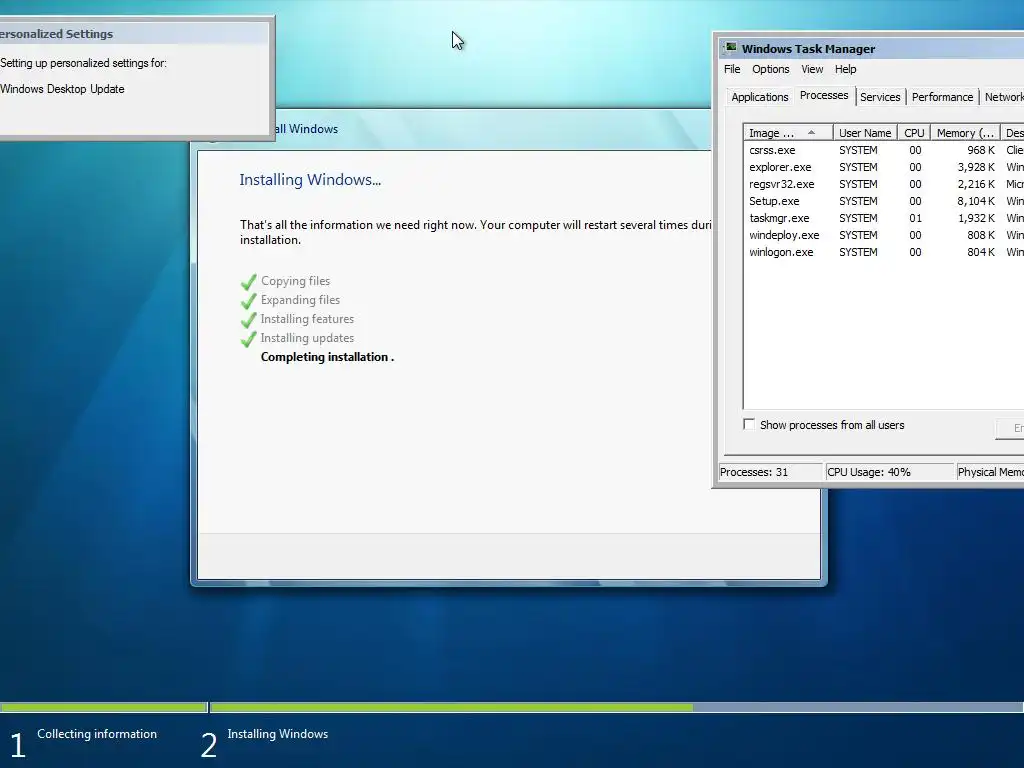
Task: Sort by the User Name column header
Action: (865, 133)
